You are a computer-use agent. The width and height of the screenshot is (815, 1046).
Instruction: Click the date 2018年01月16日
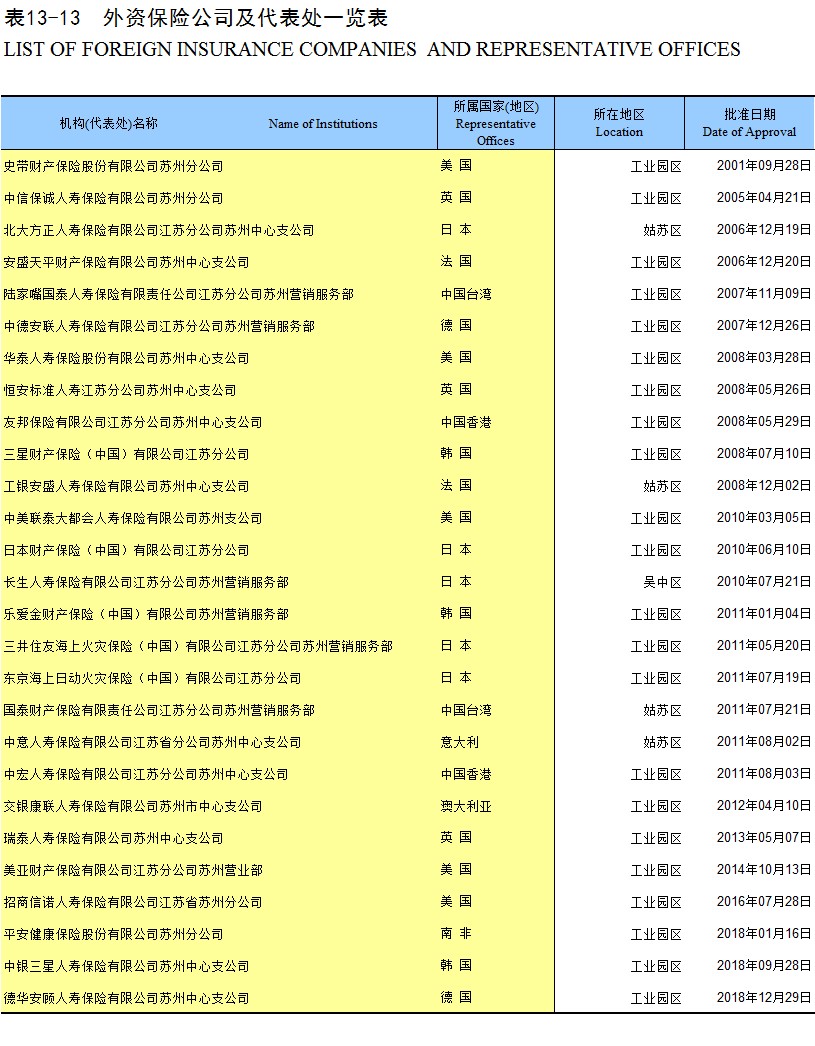pos(764,934)
